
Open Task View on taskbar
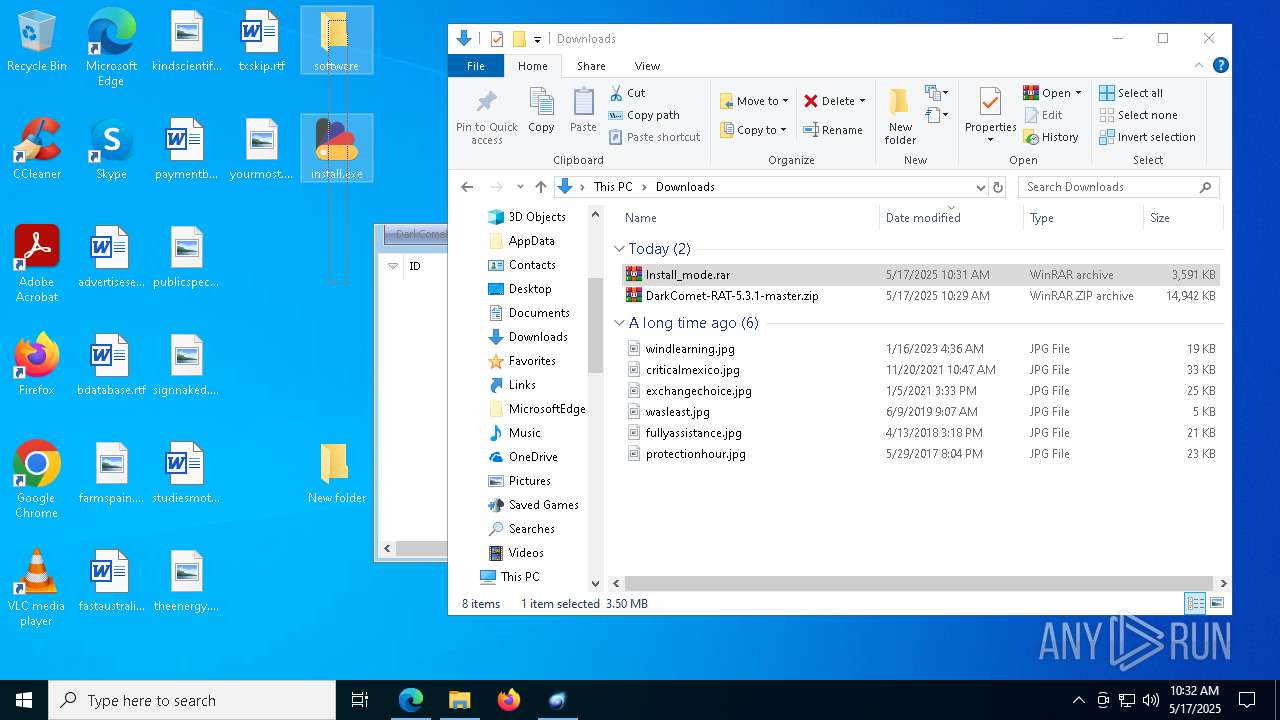point(360,700)
